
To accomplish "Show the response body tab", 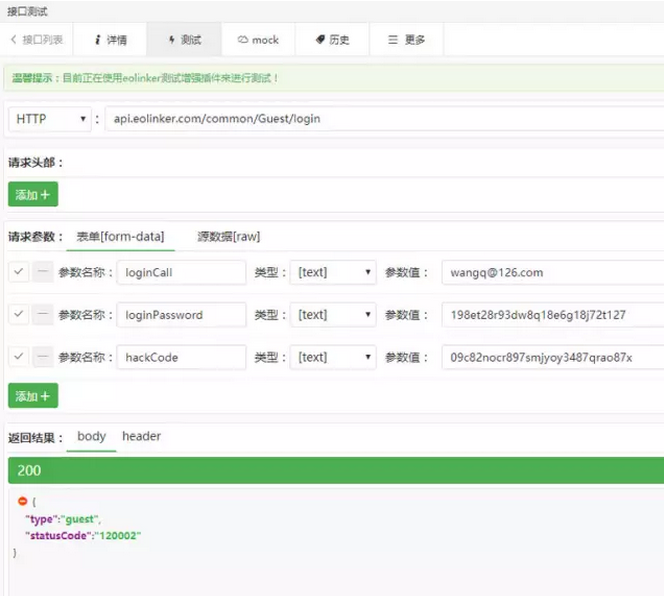I will click(x=91, y=436).
